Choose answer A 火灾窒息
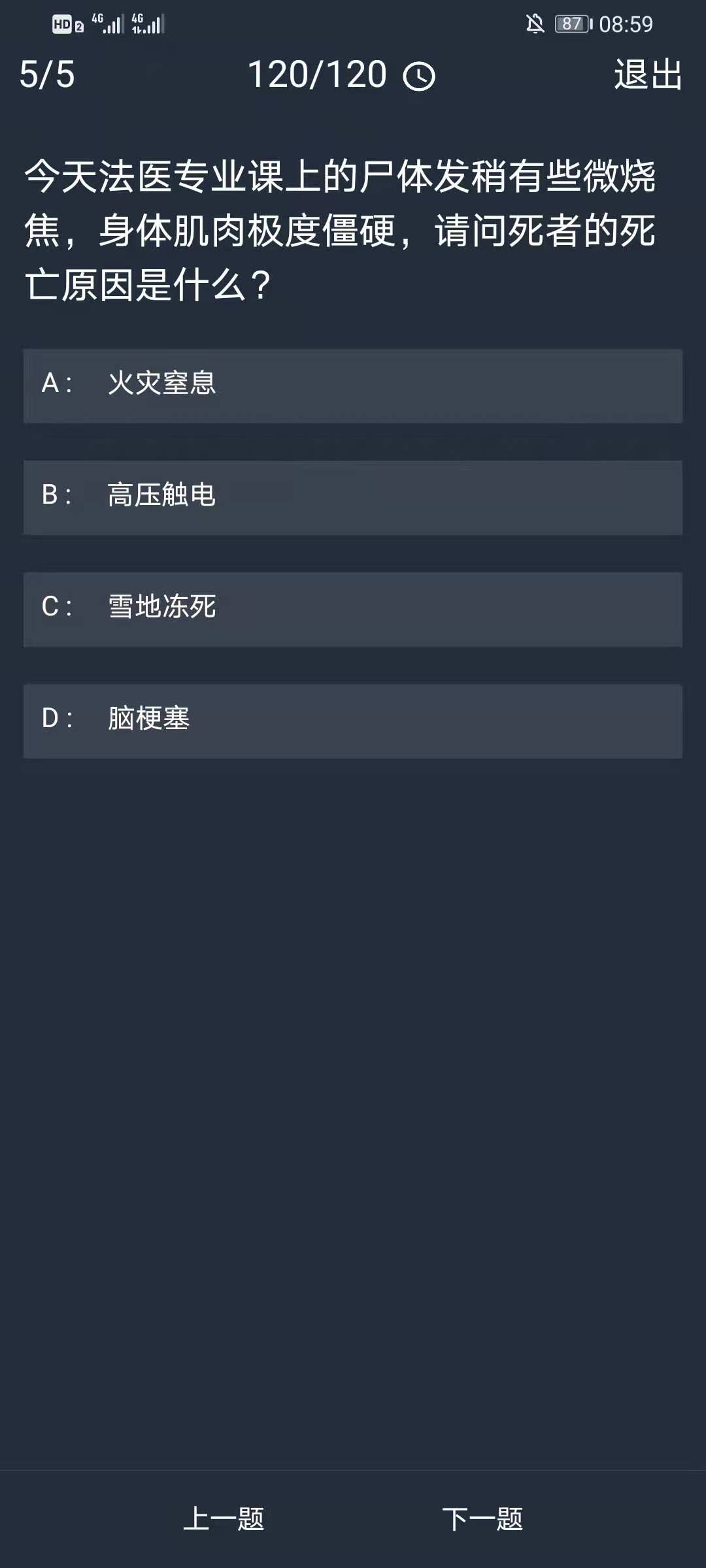This screenshot has width=706, height=1568. point(353,385)
